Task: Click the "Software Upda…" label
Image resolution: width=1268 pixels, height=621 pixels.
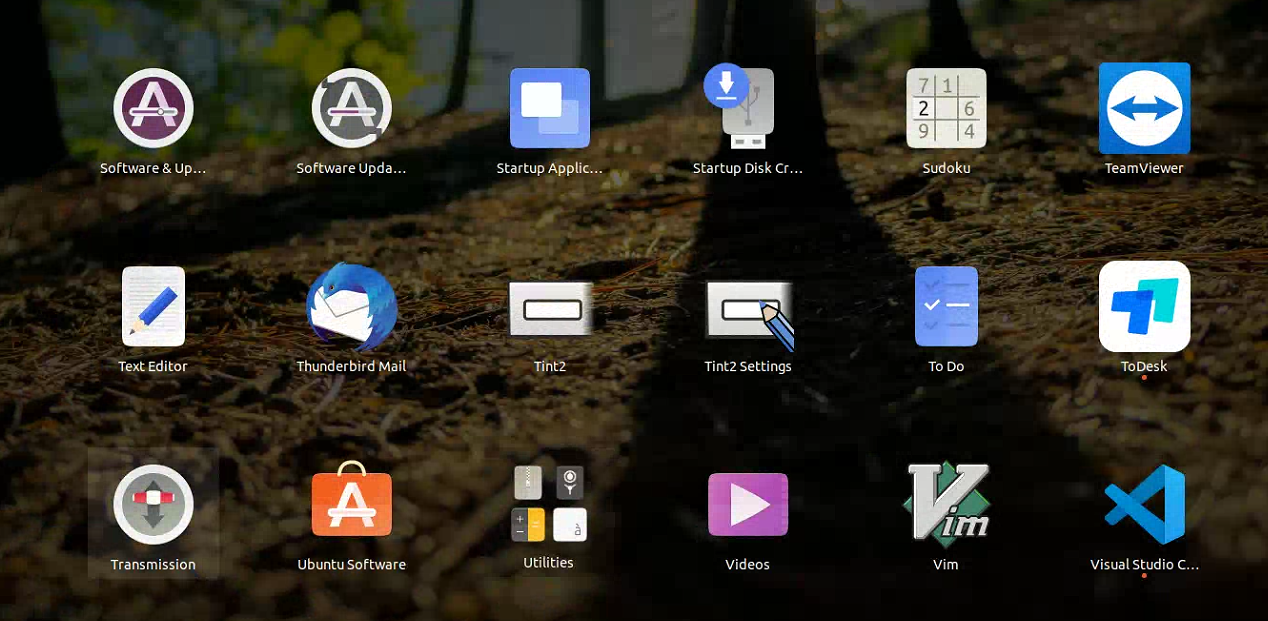Action: 351,168
